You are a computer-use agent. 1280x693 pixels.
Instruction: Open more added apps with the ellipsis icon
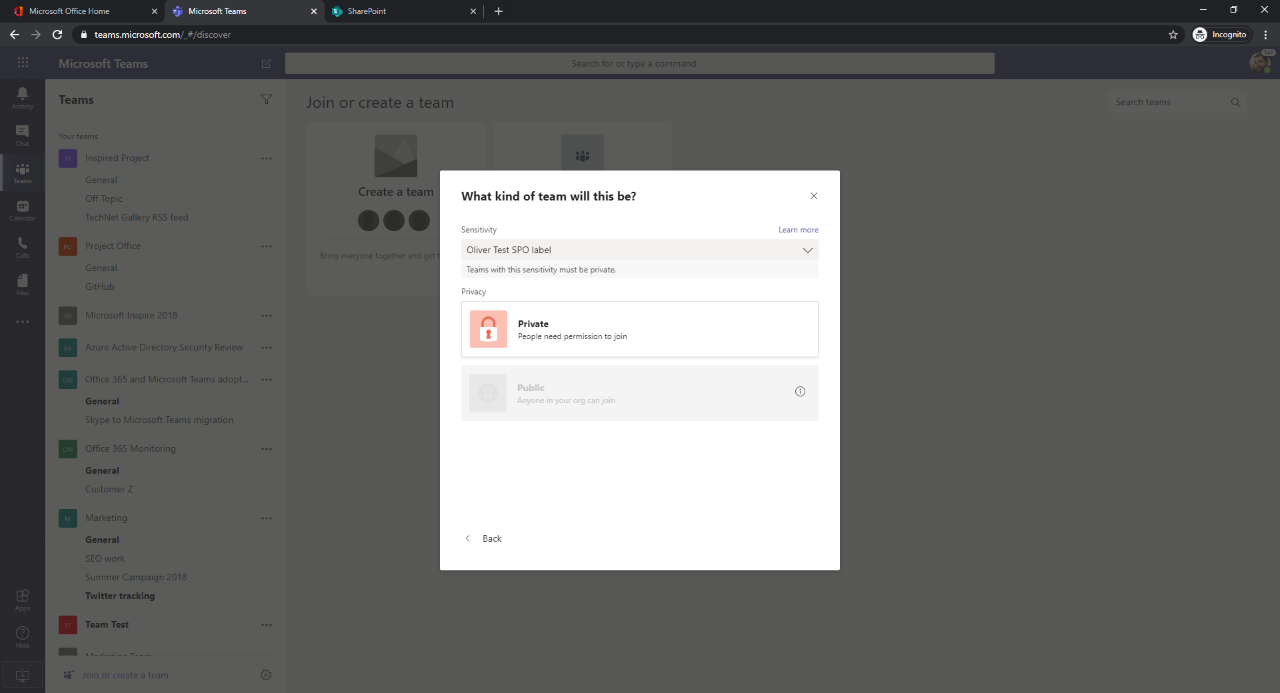22,321
